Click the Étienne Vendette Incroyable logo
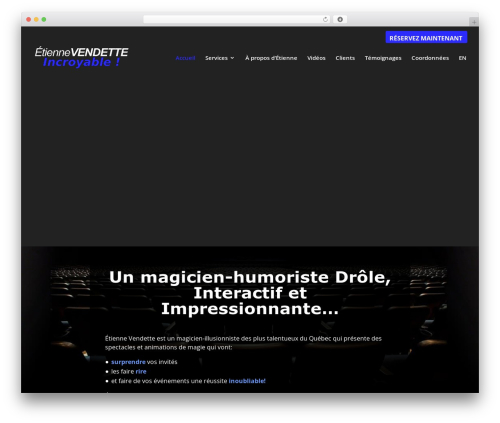Image resolution: width=500 pixels, height=423 pixels. pos(81,57)
